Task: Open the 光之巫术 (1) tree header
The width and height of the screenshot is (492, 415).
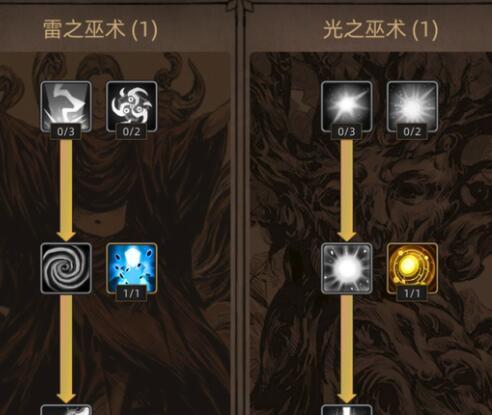Action: pos(380,29)
